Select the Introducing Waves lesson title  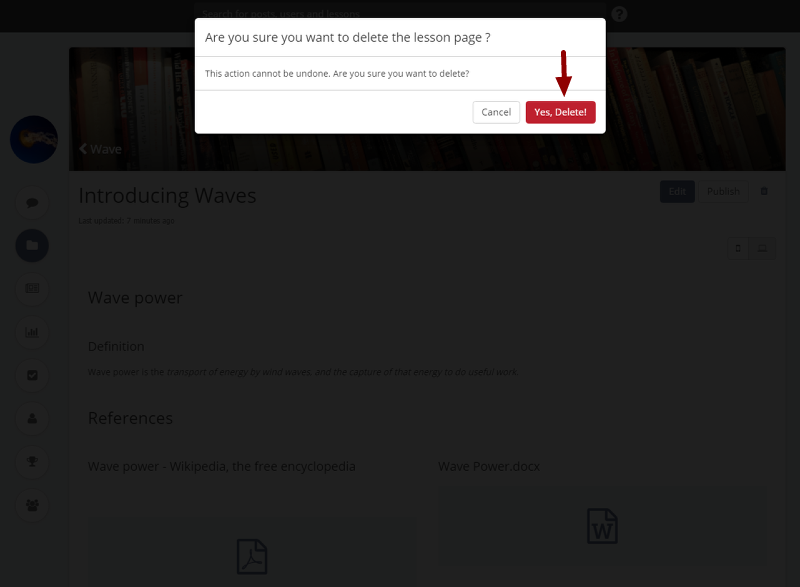point(167,195)
